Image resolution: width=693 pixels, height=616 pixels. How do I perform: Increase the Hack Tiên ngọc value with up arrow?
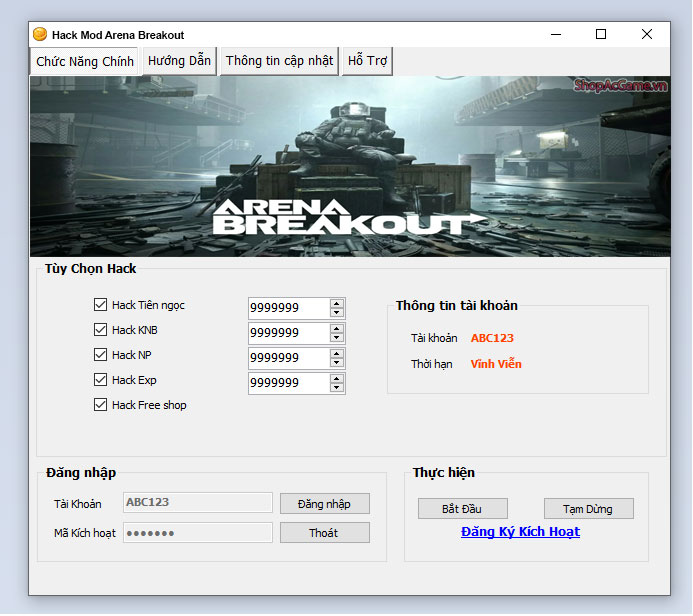coord(337,304)
